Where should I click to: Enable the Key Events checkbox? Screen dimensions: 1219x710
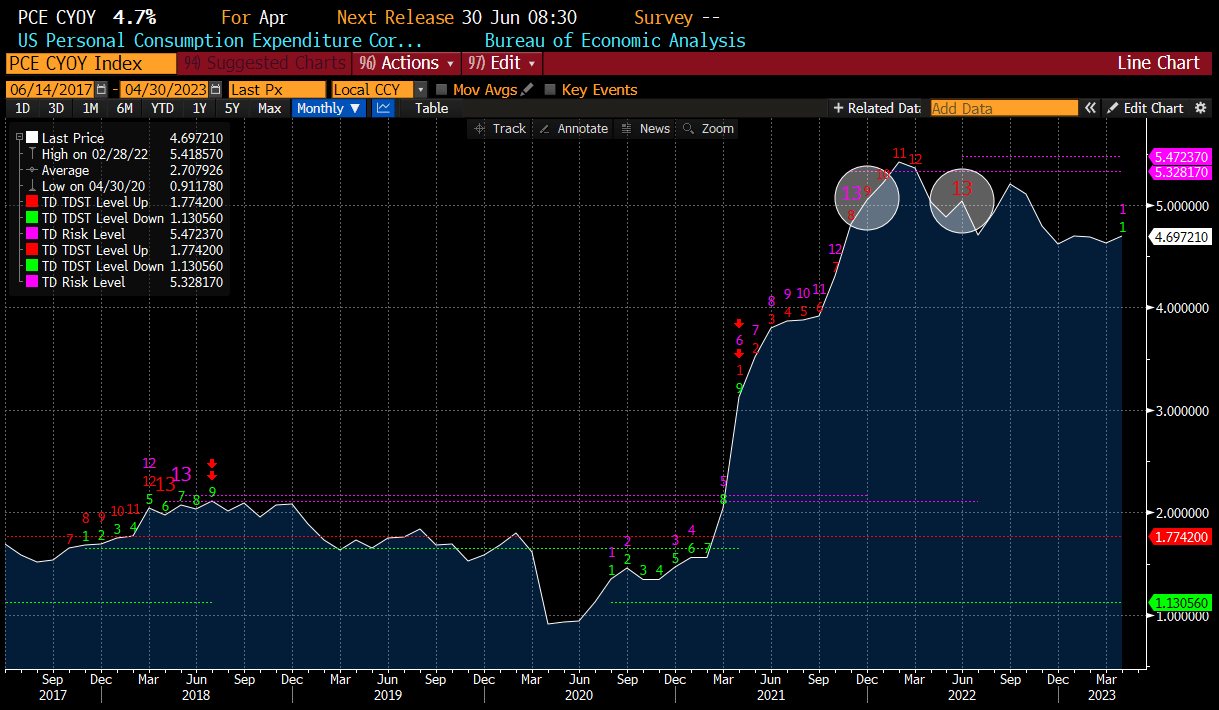[x=550, y=89]
